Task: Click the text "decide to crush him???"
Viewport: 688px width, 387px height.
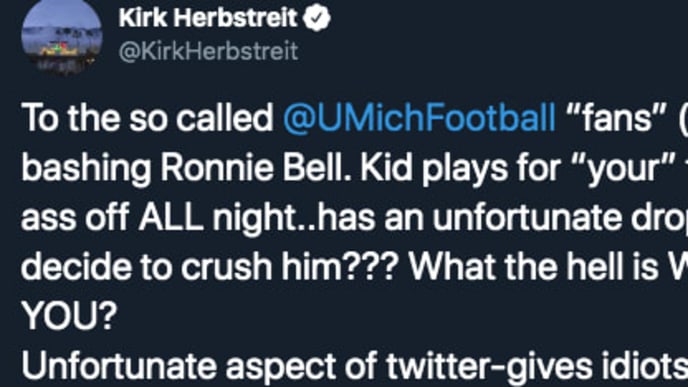Action: (210, 267)
